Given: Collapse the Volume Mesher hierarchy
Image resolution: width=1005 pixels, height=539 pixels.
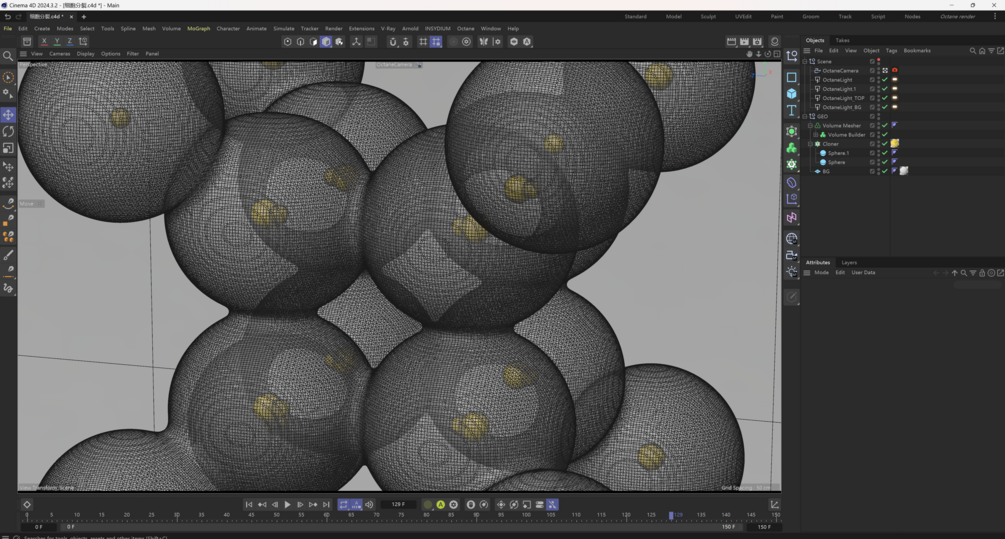Looking at the screenshot, I should tap(810, 126).
